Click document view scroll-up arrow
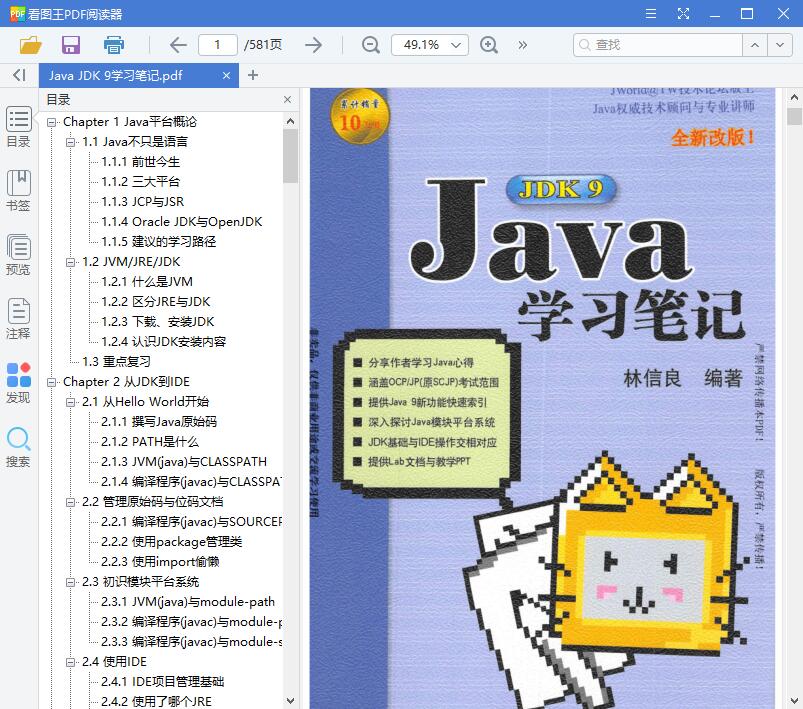This screenshot has width=803, height=709. (794, 96)
